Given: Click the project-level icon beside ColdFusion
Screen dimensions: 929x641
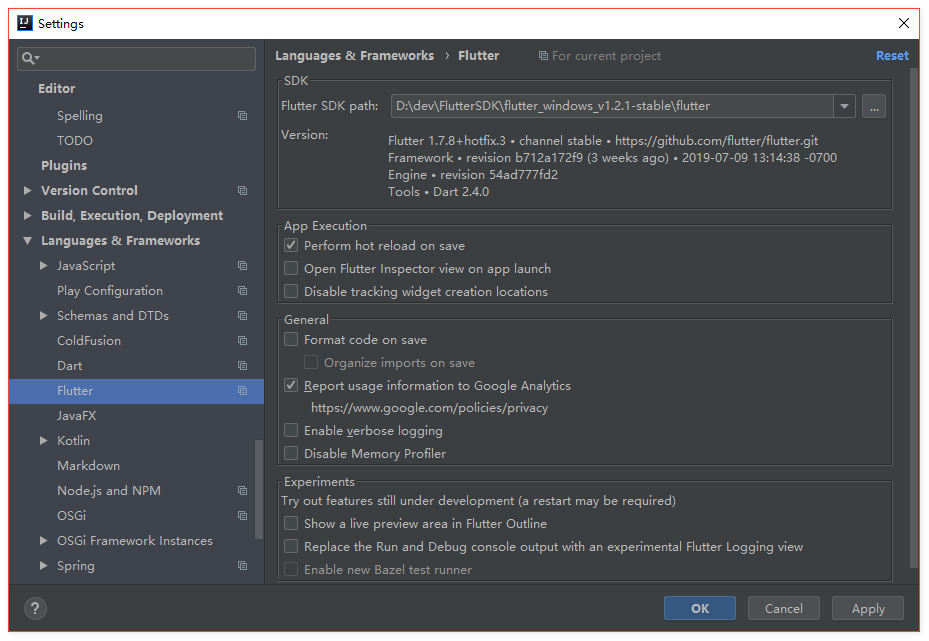Looking at the screenshot, I should pyautogui.click(x=242, y=340).
